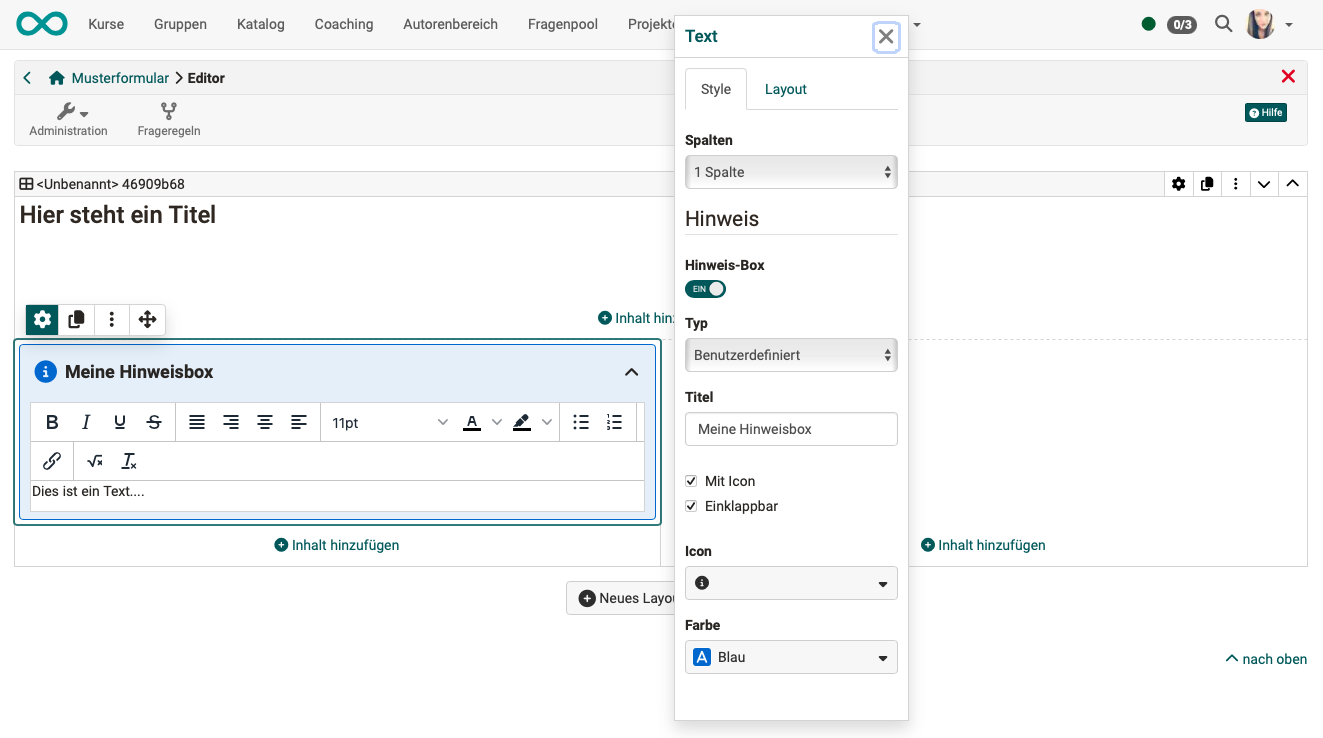This screenshot has width=1323, height=738.
Task: Switch to the Layout tab
Action: click(785, 89)
